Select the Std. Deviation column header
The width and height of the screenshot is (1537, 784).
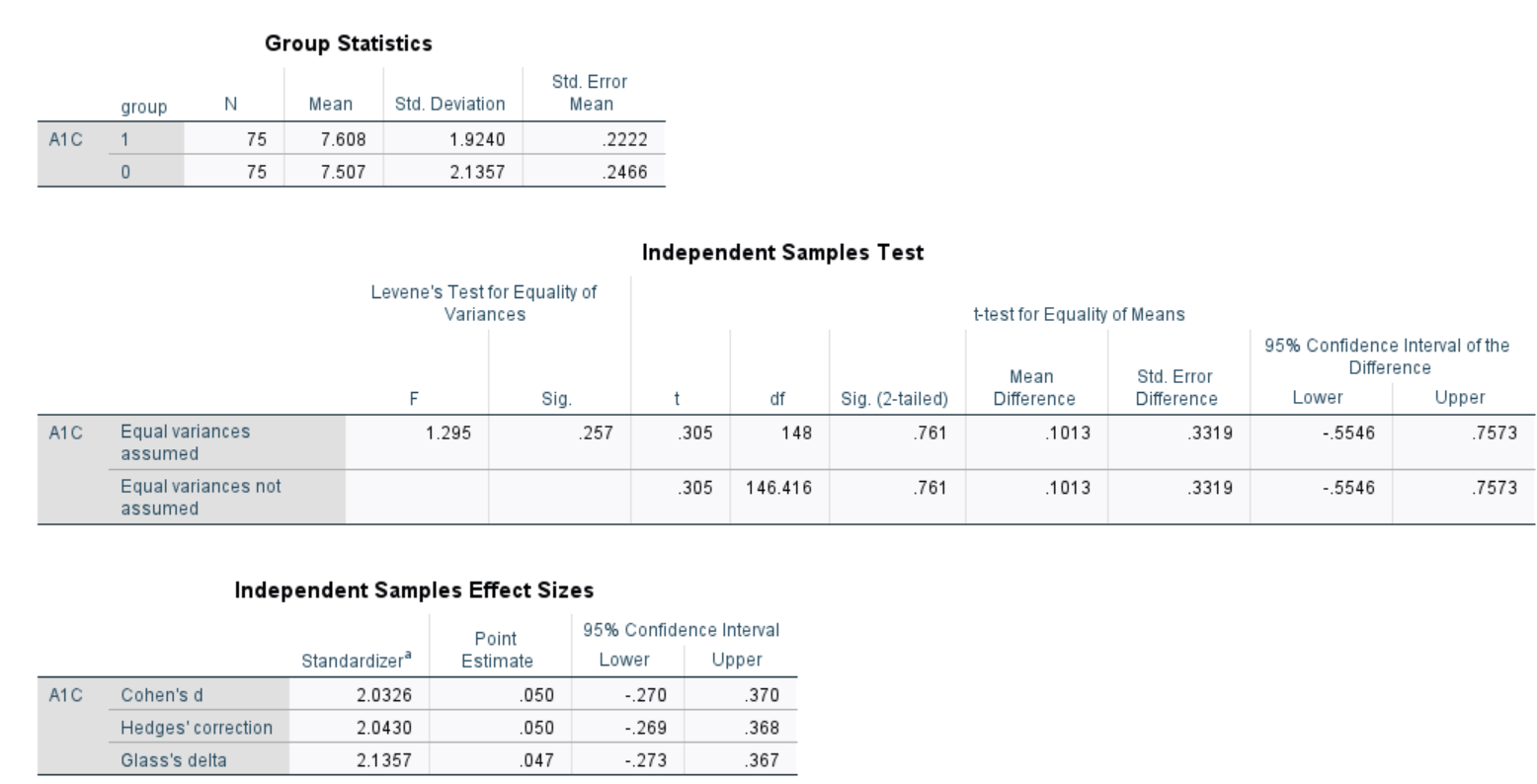(449, 104)
